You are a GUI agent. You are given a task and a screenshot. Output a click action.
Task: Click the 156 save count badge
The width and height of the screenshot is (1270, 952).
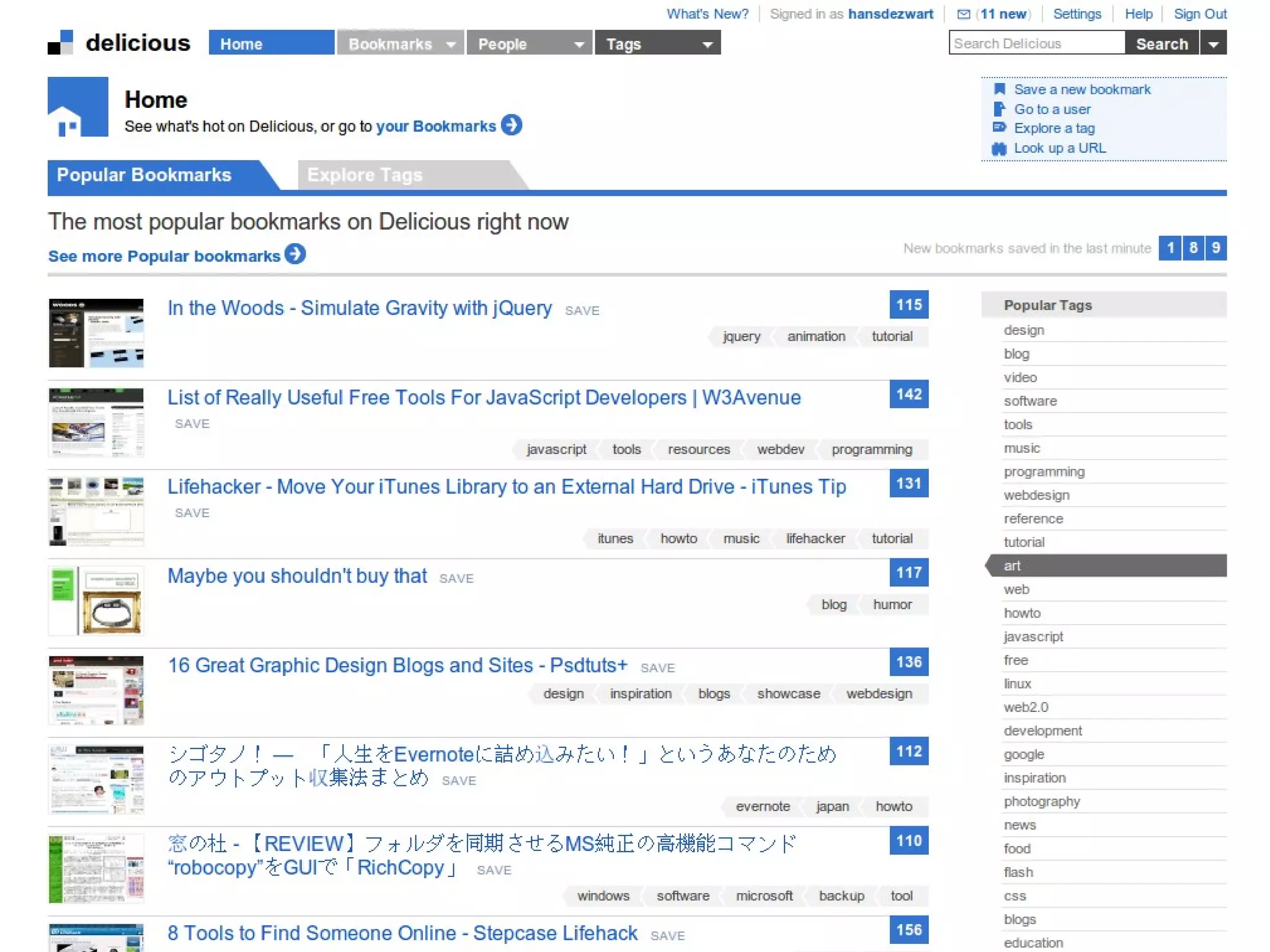coord(908,930)
